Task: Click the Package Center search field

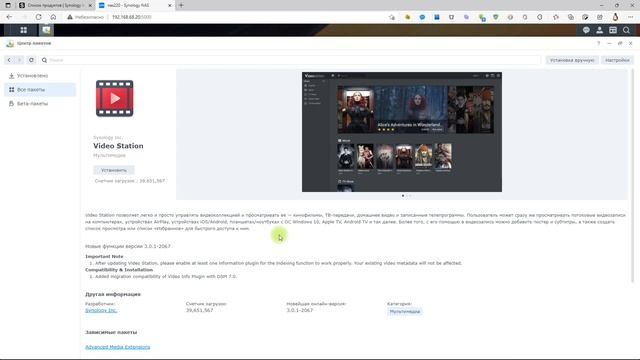Action: [291, 60]
